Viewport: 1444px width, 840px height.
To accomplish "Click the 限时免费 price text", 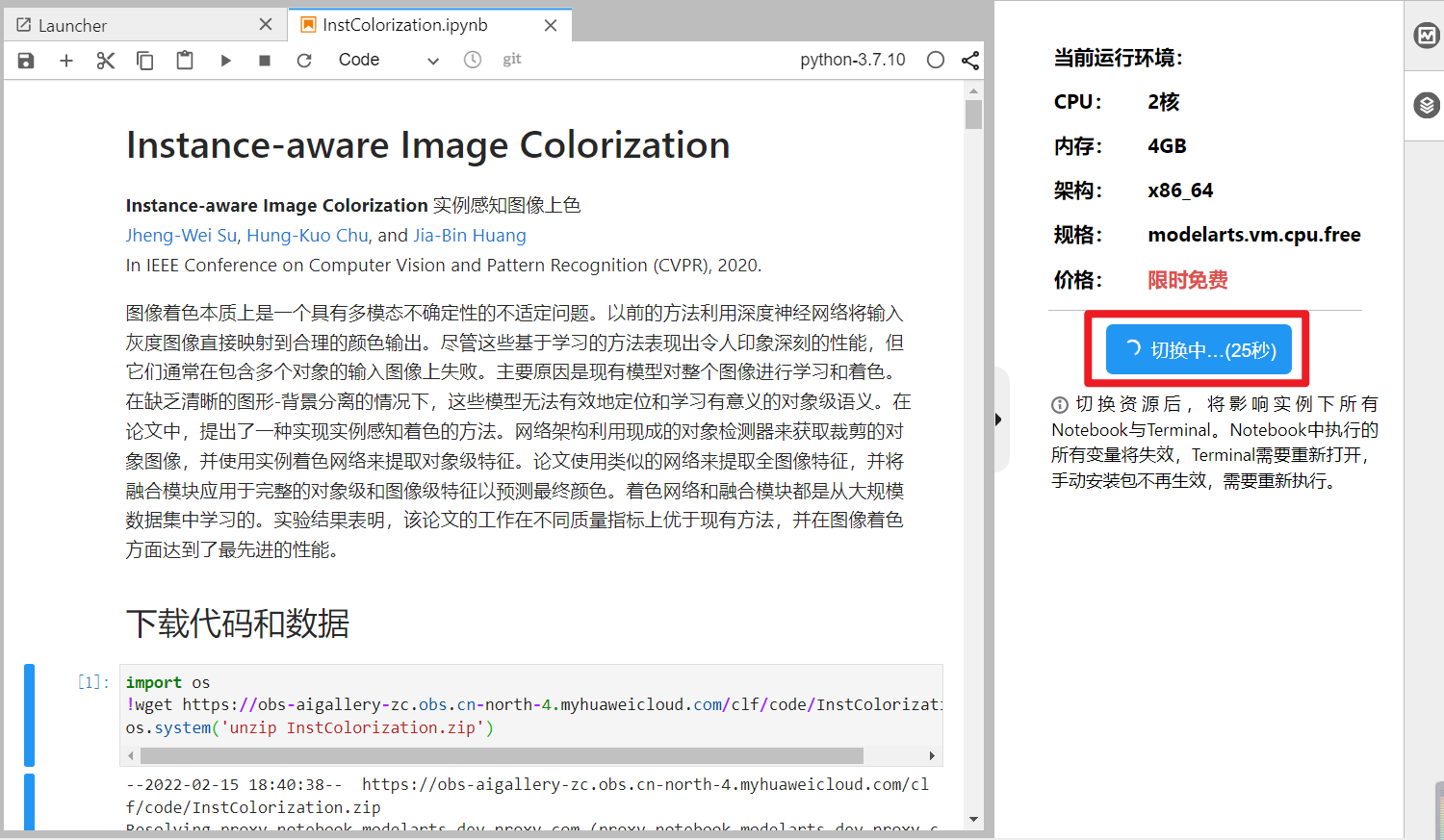I will tap(1188, 280).
